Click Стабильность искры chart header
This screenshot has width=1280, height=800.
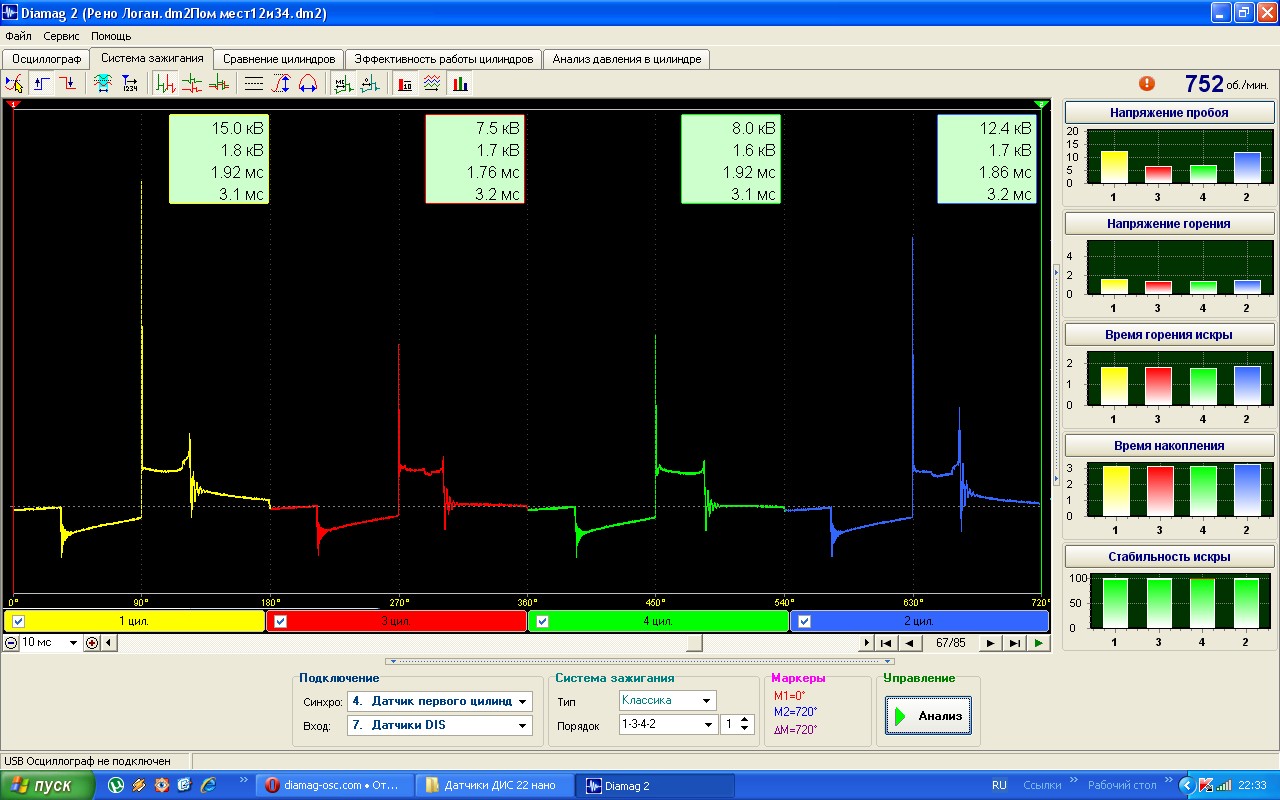tap(1169, 557)
